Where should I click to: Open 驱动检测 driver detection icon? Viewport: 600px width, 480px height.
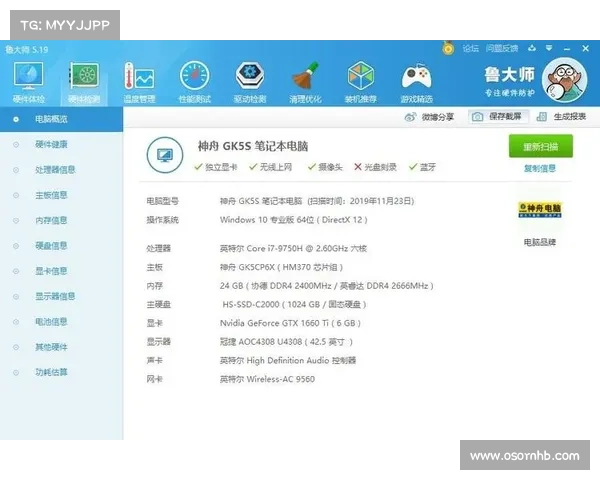250,82
